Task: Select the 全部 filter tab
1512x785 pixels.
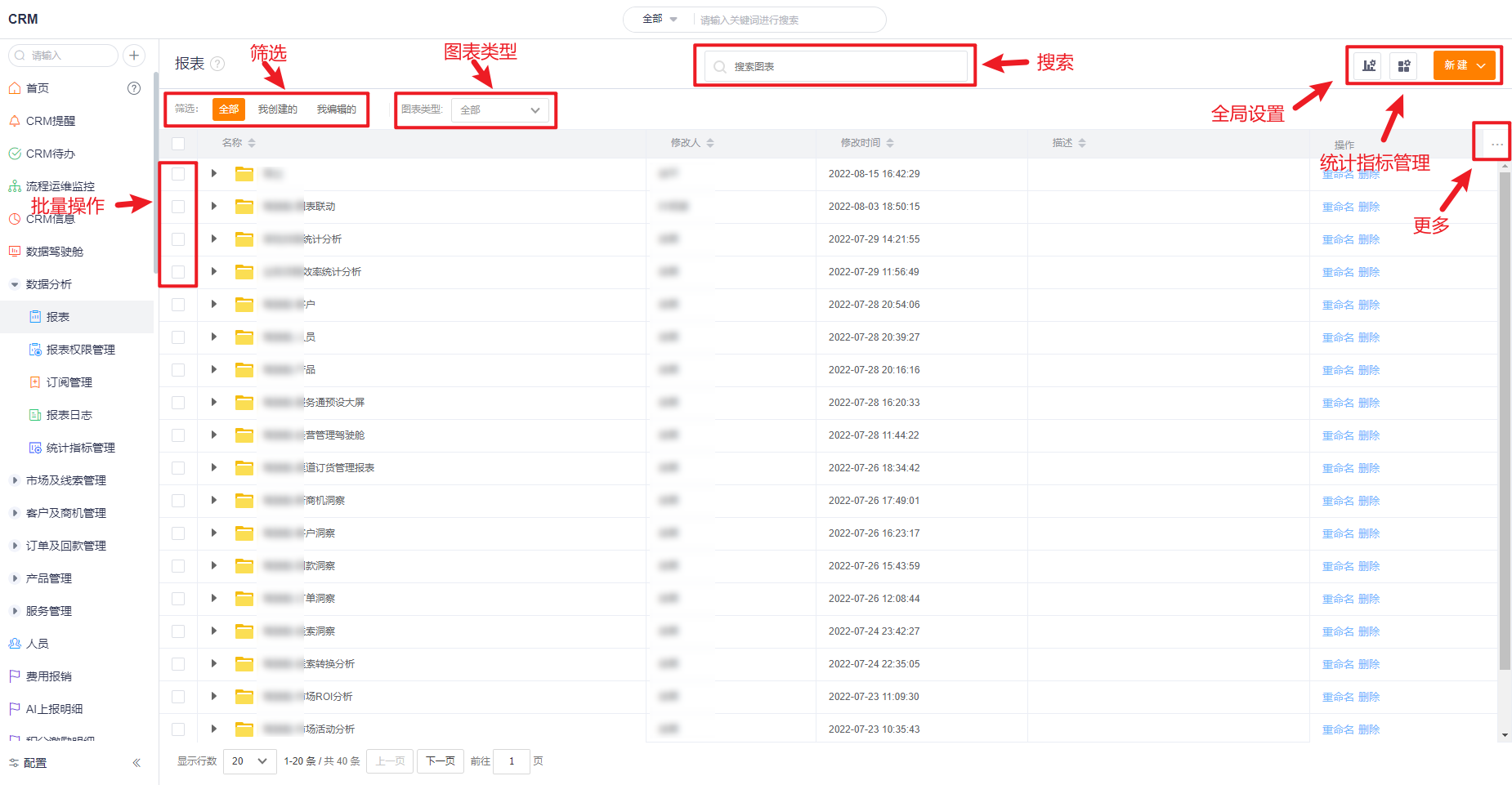Action: pyautogui.click(x=229, y=109)
